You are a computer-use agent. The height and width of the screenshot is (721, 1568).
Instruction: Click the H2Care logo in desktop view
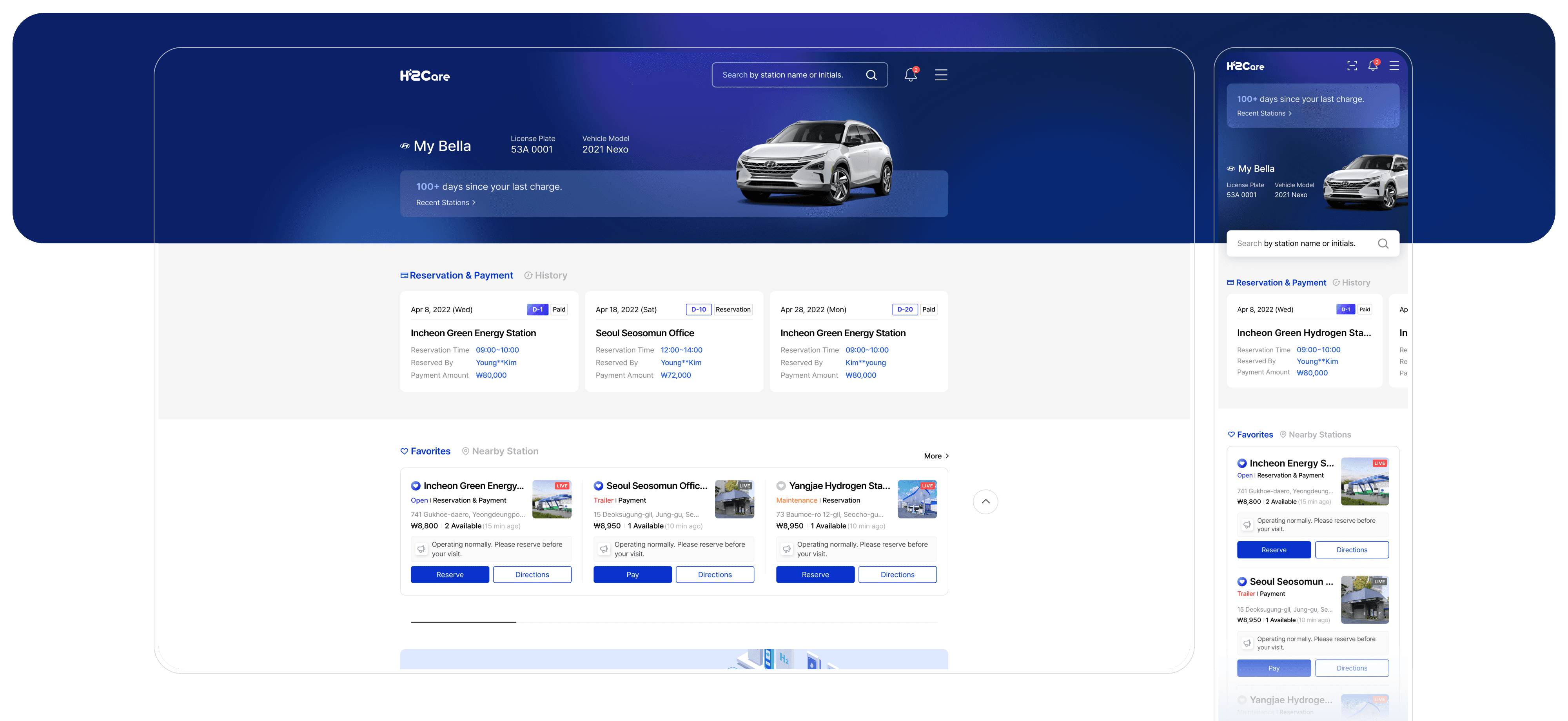tap(425, 76)
